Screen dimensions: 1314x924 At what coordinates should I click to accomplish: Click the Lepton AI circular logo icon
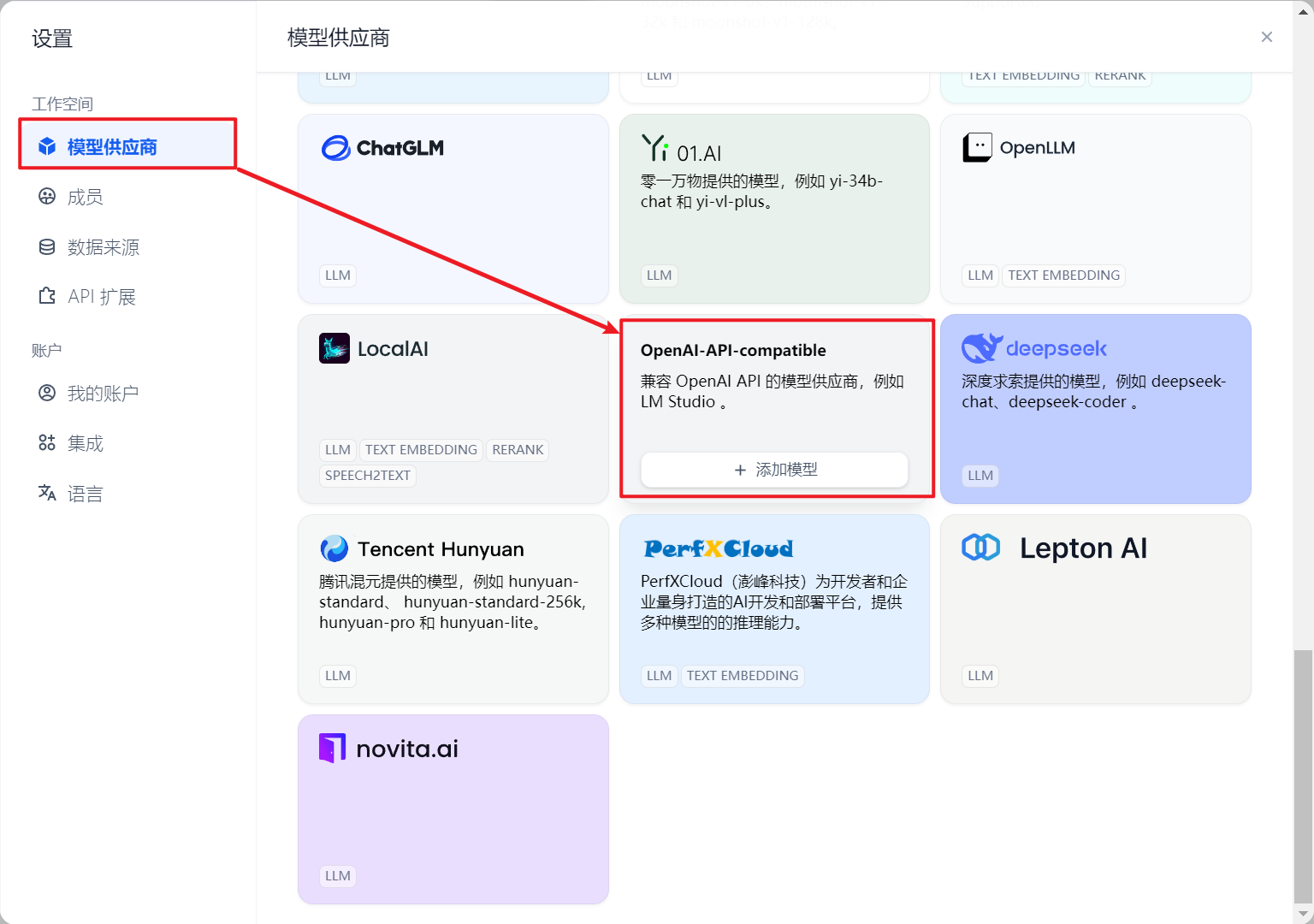(x=980, y=548)
